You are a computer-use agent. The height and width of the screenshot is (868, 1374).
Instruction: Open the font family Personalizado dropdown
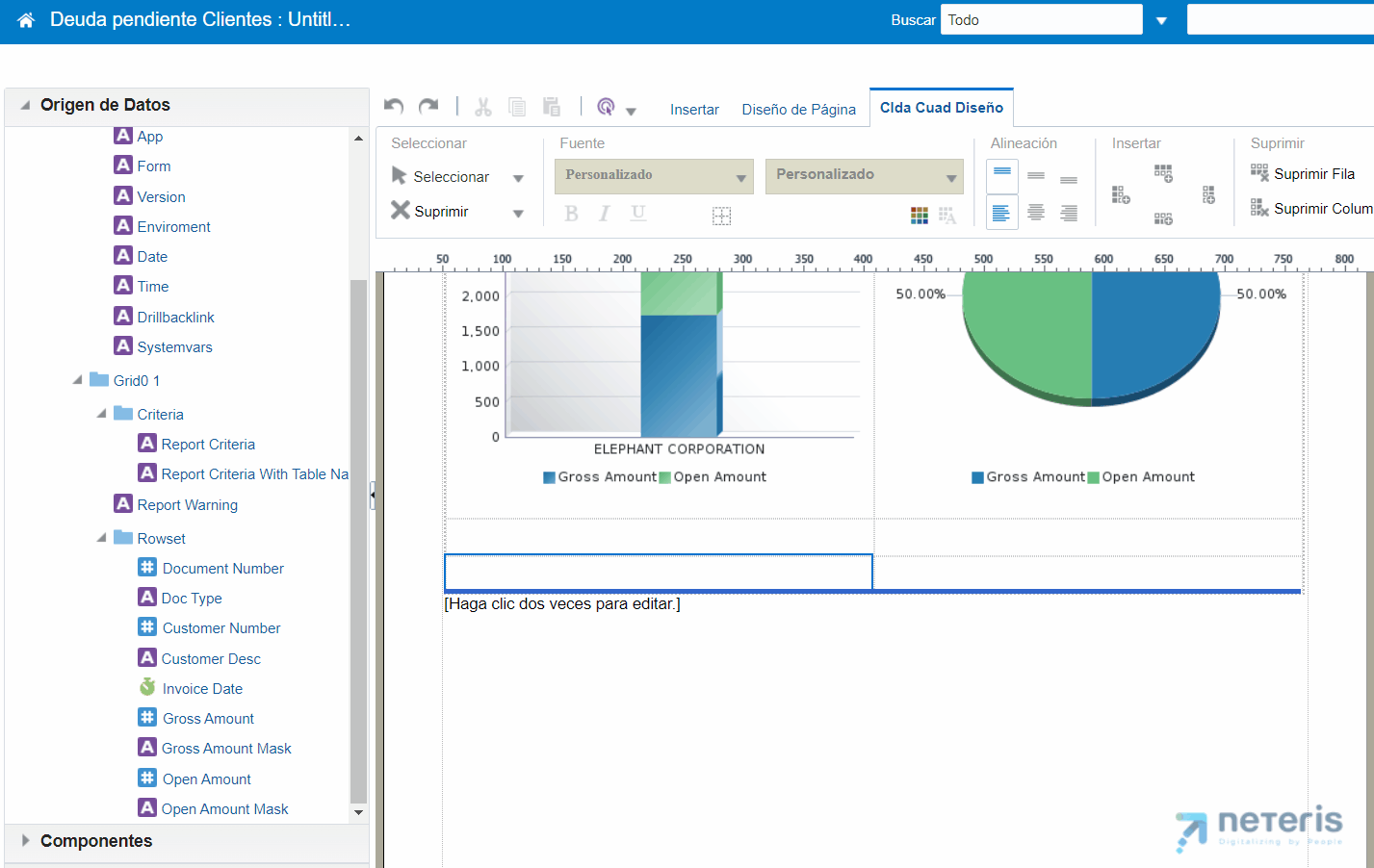(654, 176)
